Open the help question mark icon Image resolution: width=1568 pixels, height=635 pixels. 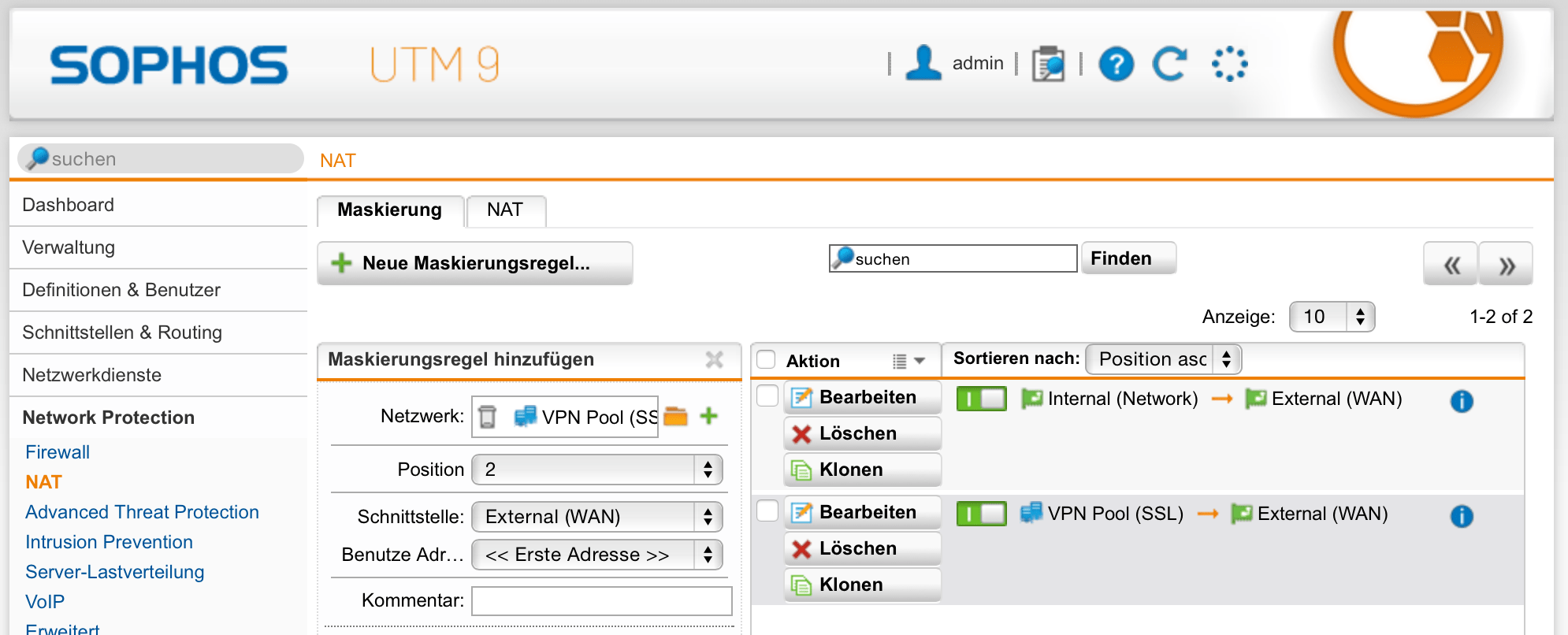1117,64
